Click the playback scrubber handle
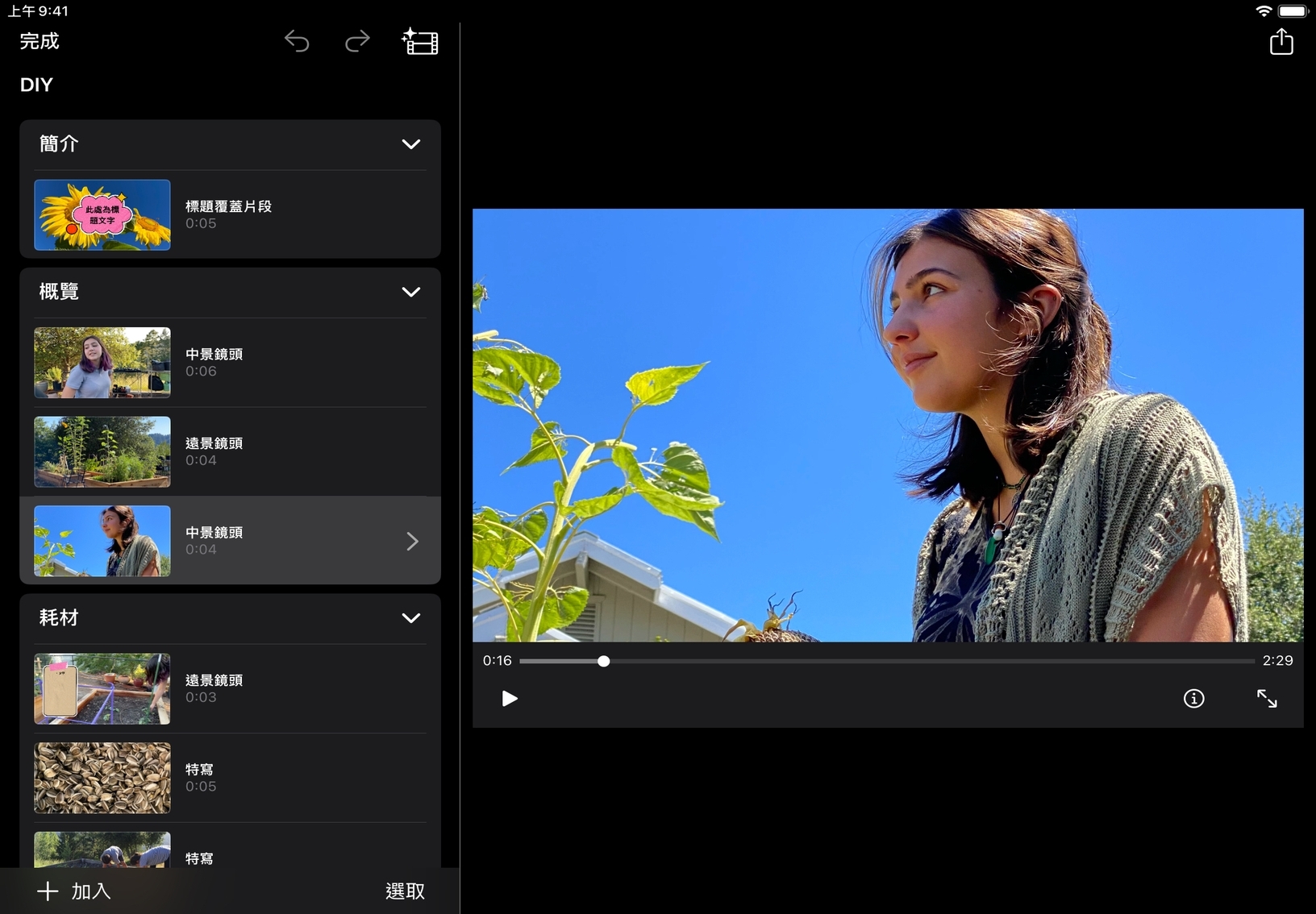The image size is (1316, 914). pyautogui.click(x=603, y=661)
